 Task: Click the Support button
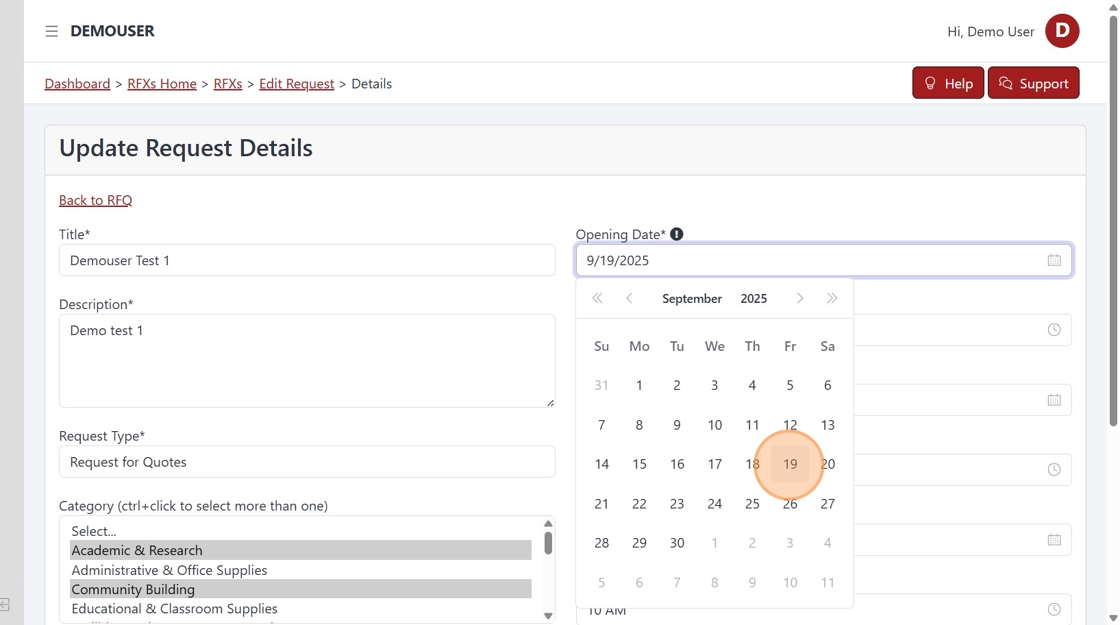(x=1033, y=83)
